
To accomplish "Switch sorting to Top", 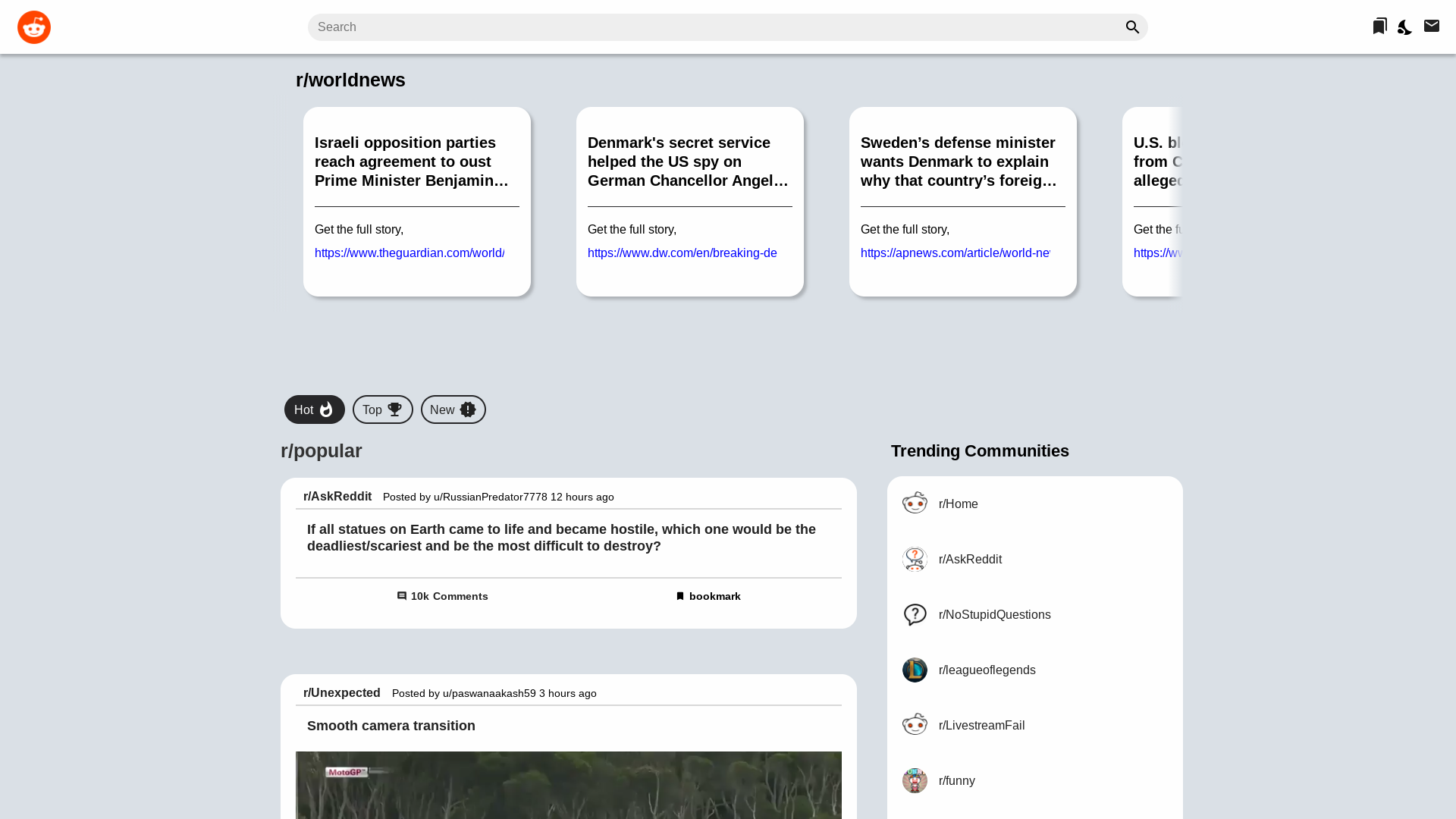I will click(x=382, y=409).
